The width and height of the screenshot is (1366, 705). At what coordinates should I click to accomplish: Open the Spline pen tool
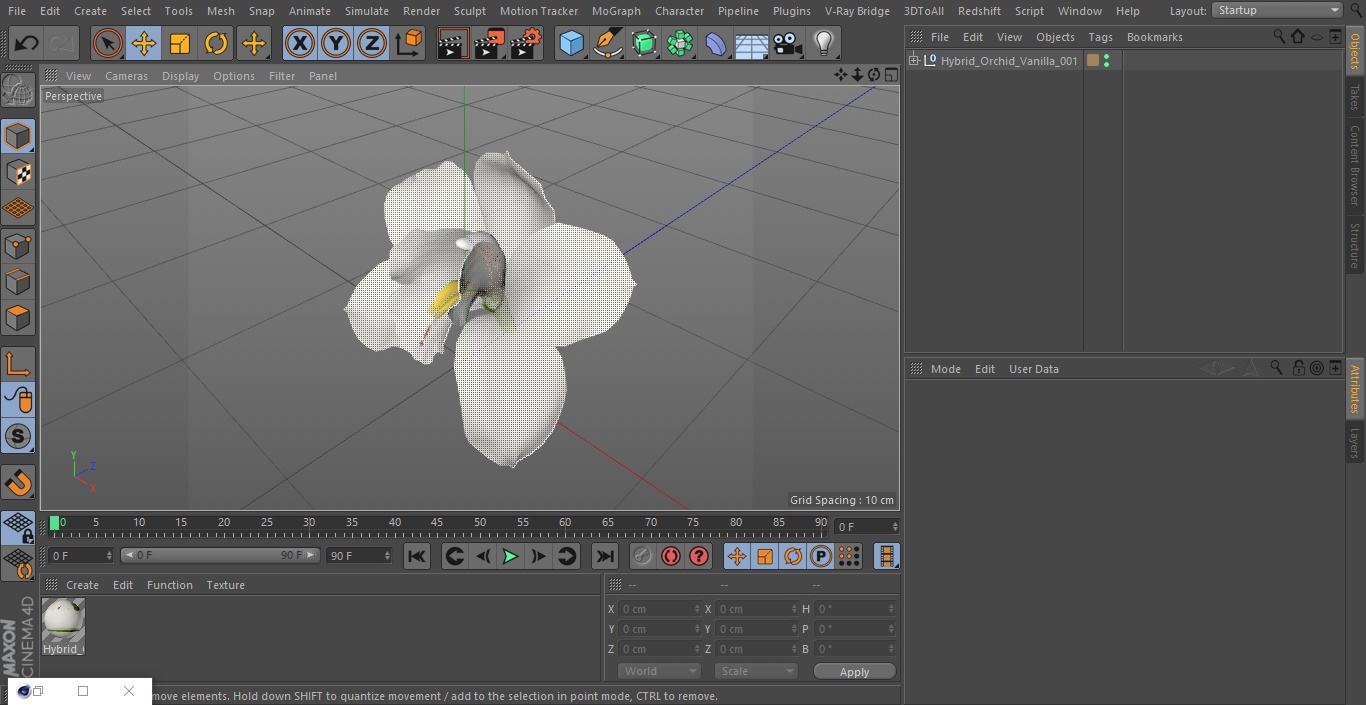pos(607,44)
